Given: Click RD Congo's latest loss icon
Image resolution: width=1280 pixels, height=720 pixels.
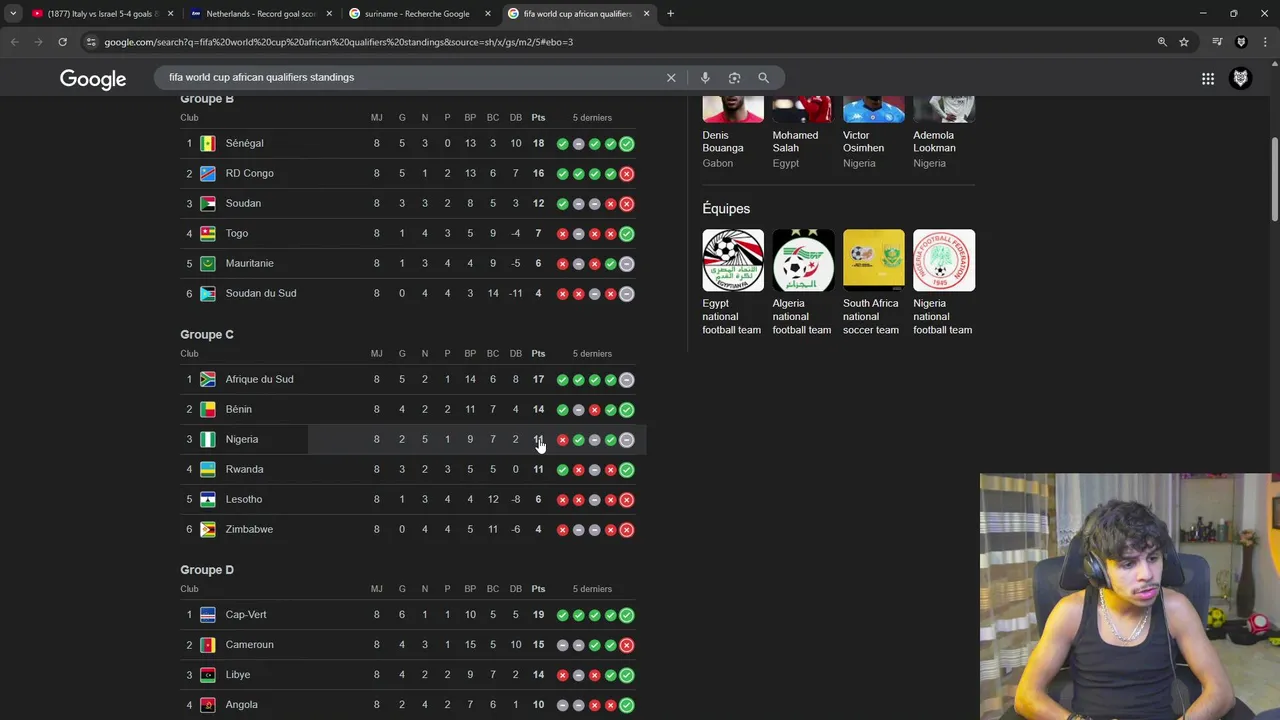Looking at the screenshot, I should 626,174.
